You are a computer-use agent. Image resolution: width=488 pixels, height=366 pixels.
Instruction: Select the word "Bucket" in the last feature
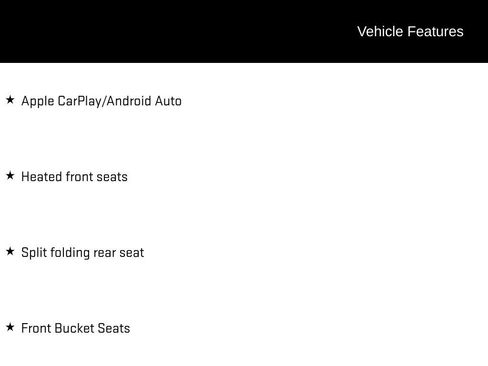74,328
